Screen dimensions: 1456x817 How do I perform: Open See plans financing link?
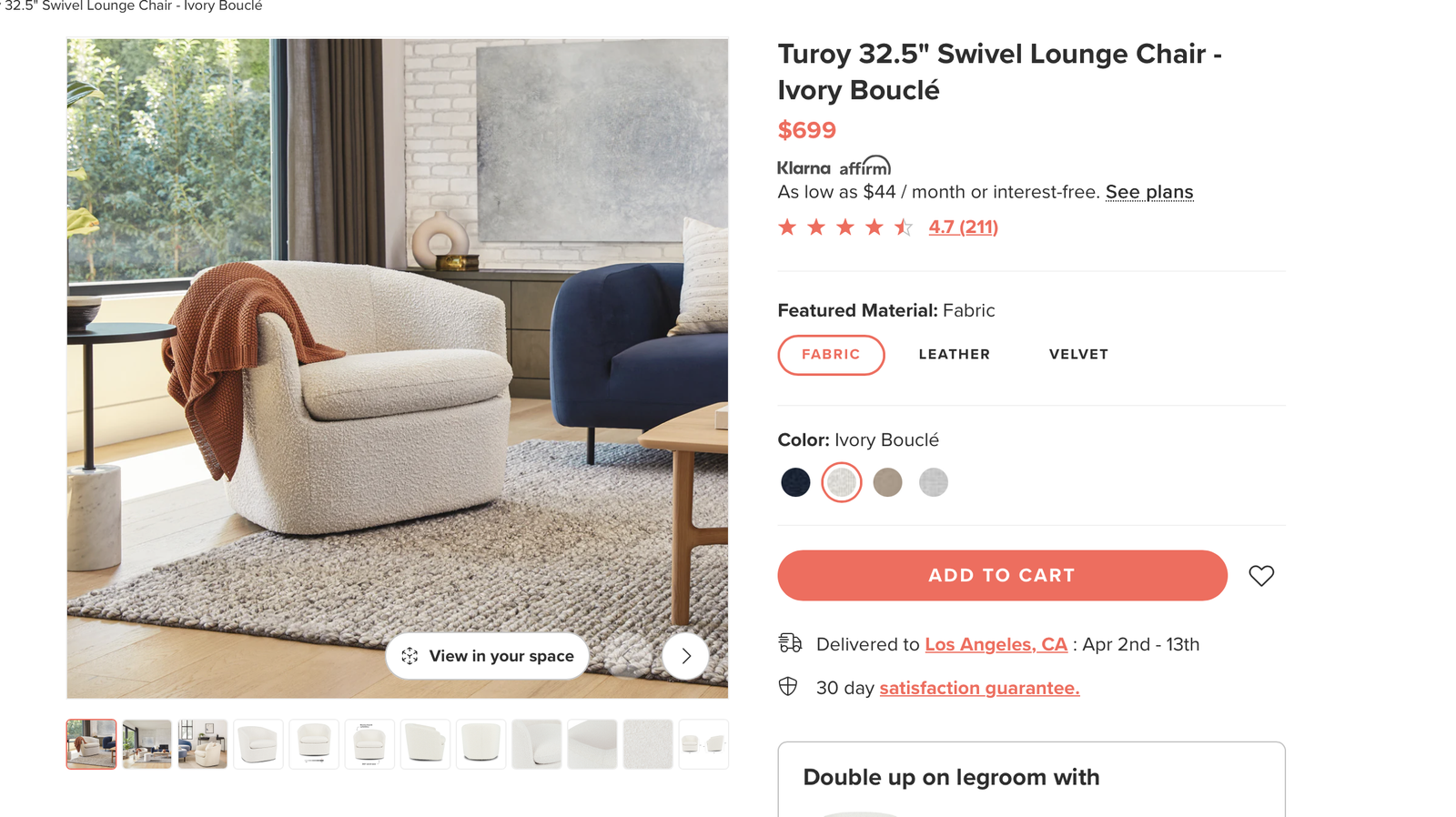[1149, 192]
